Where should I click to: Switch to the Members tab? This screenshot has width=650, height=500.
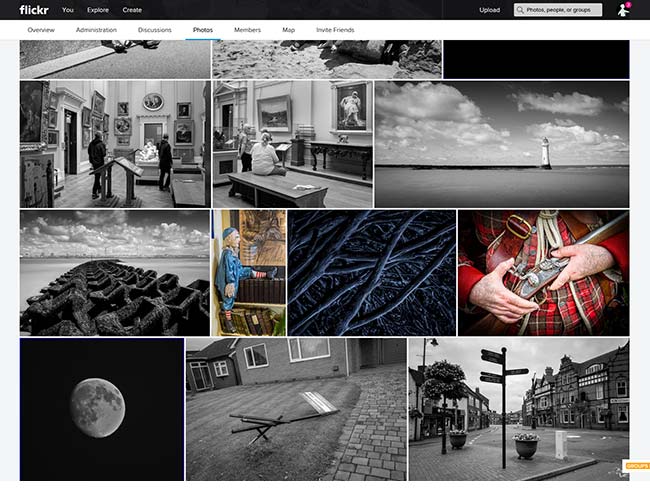(247, 30)
